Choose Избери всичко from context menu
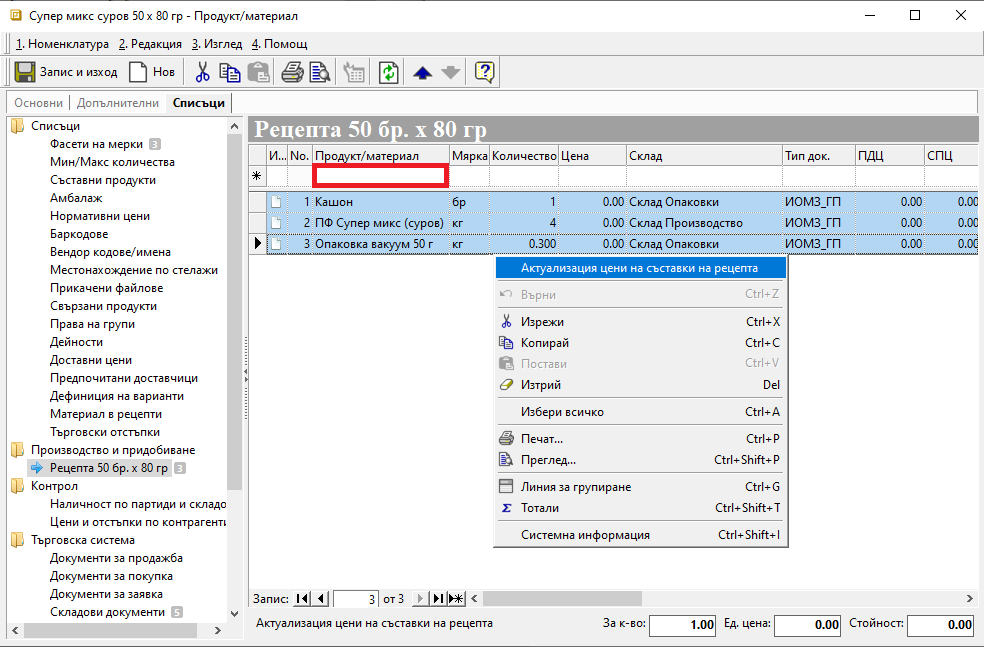Image resolution: width=984 pixels, height=647 pixels. pos(562,412)
